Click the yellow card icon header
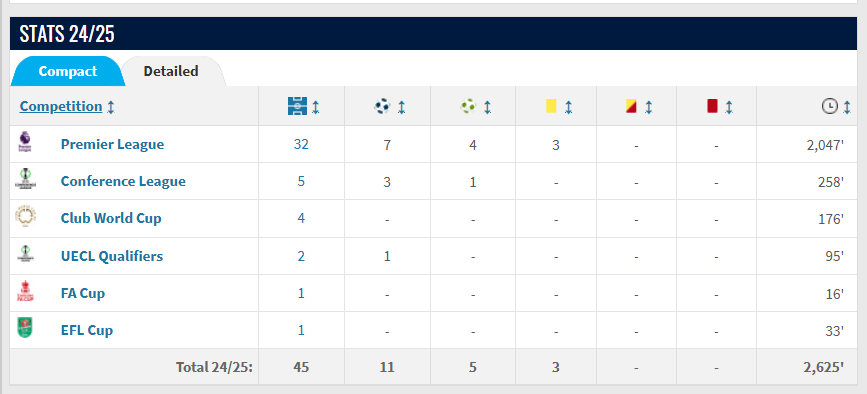867x394 pixels. point(551,106)
